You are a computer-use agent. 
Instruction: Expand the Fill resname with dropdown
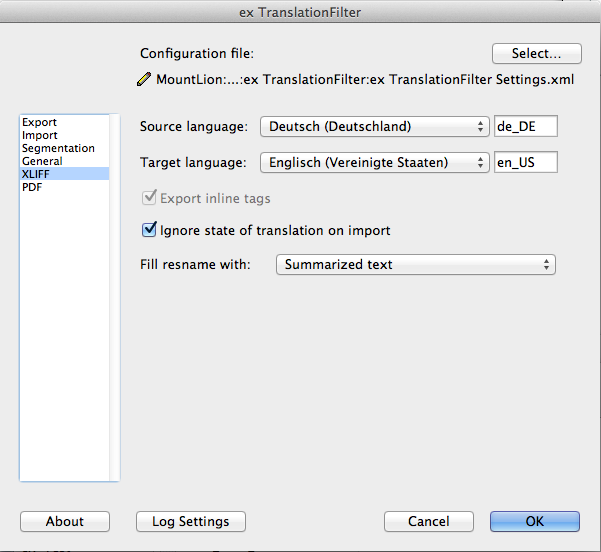pos(415,264)
